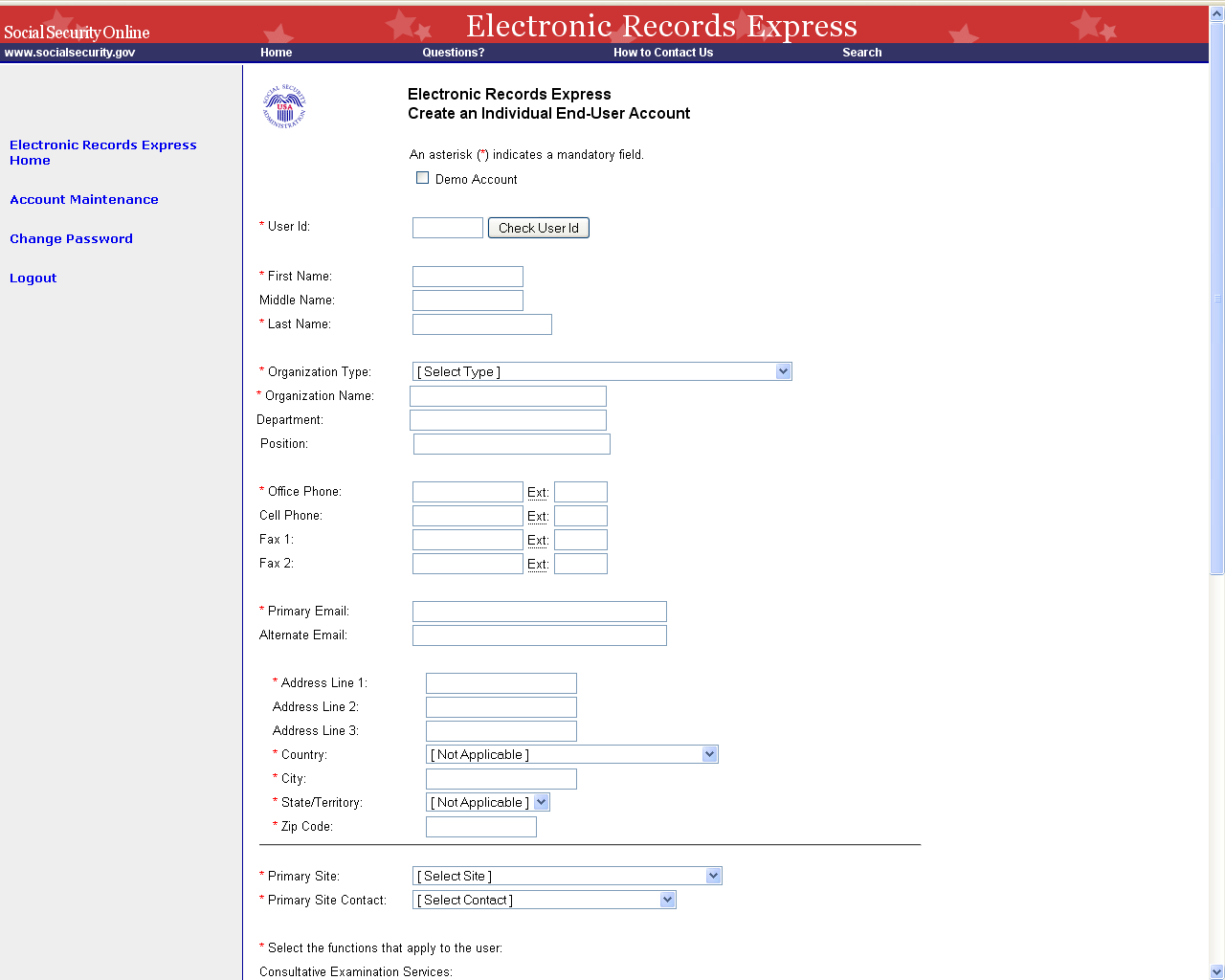This screenshot has height=980, width=1225.
Task: Click the Check User Id button
Action: (x=539, y=228)
